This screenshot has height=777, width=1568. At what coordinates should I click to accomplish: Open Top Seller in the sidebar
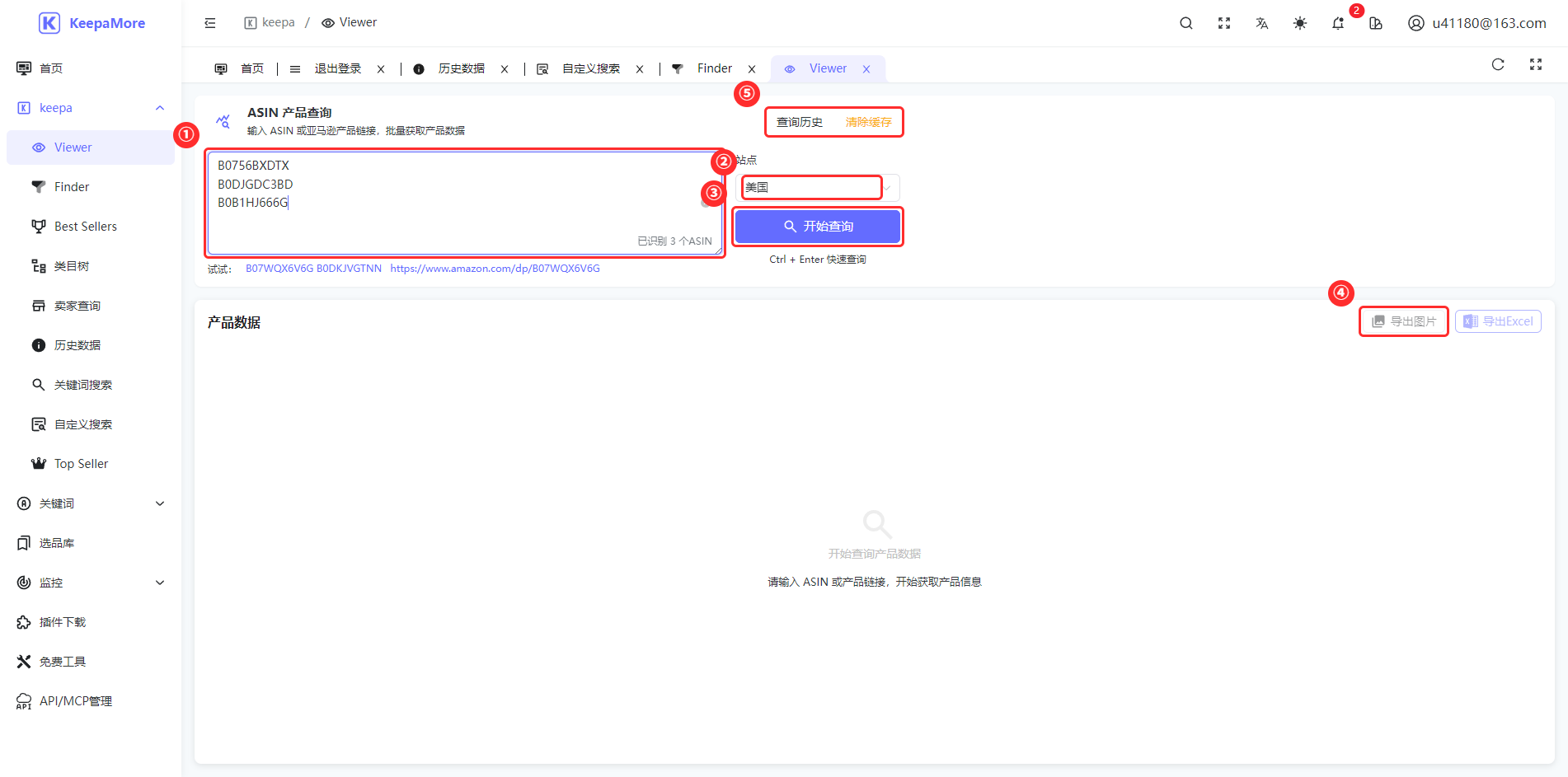point(91,464)
